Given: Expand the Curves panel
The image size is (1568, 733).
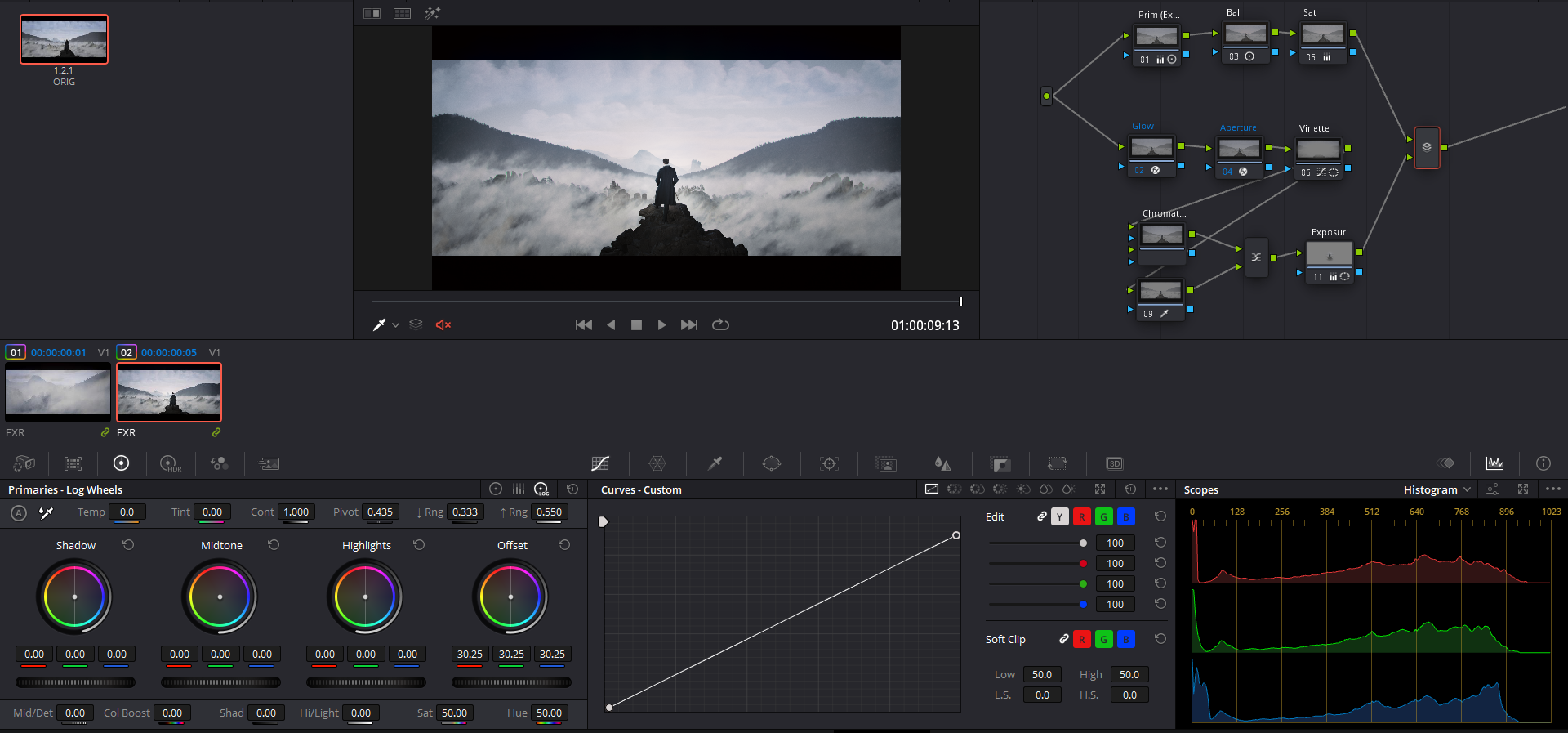Looking at the screenshot, I should [x=1100, y=489].
